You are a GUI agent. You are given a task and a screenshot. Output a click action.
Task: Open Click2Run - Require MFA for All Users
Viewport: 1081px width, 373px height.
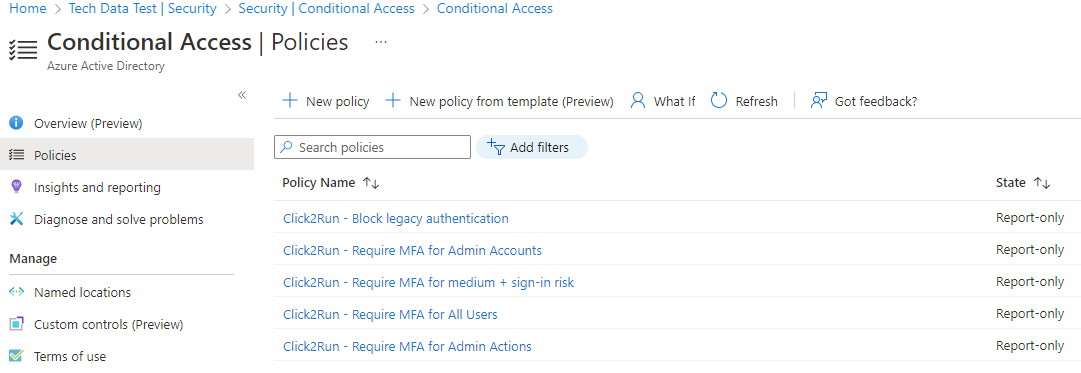(390, 314)
